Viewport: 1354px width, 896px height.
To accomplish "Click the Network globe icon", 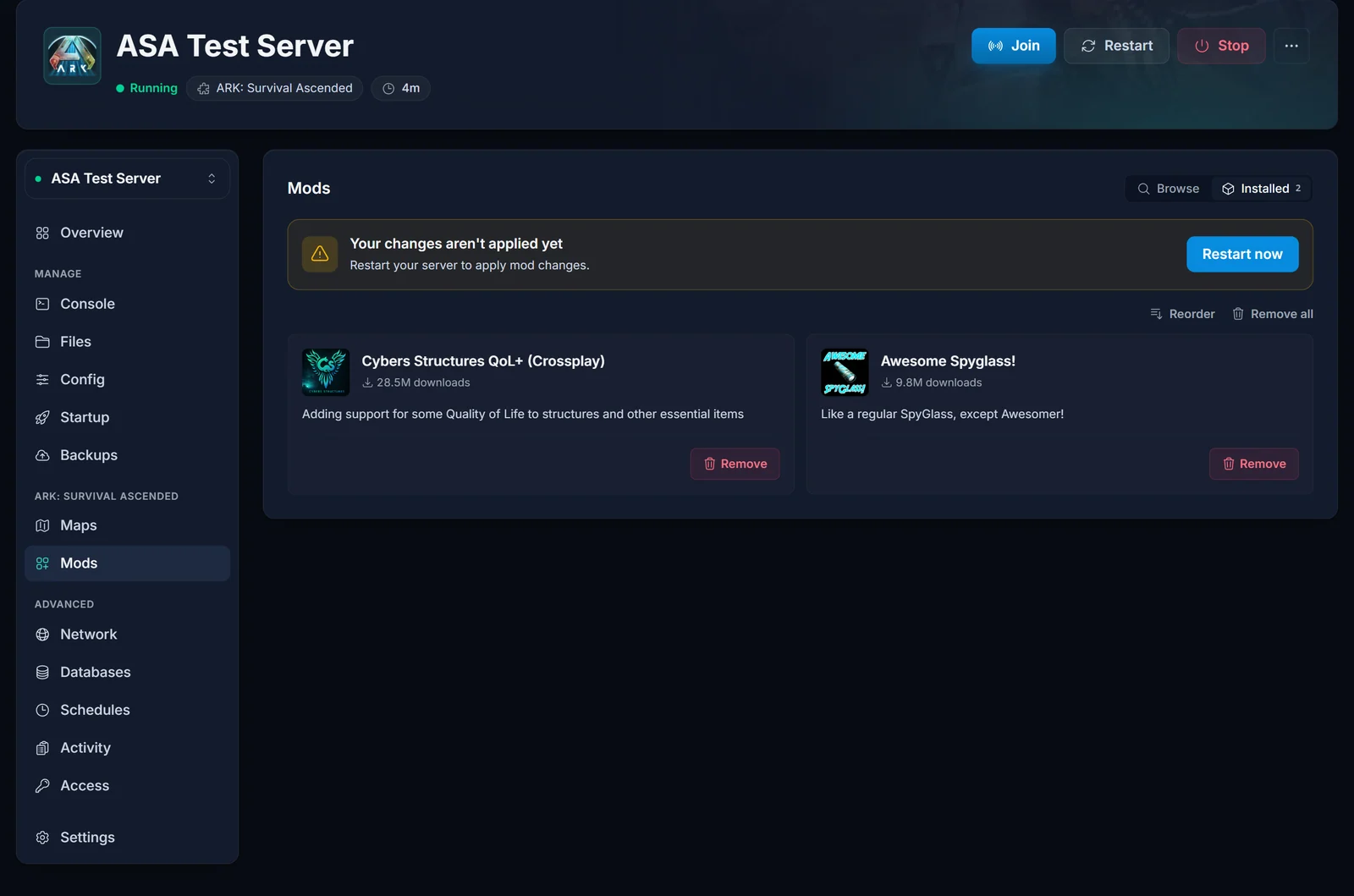I will tap(42, 635).
